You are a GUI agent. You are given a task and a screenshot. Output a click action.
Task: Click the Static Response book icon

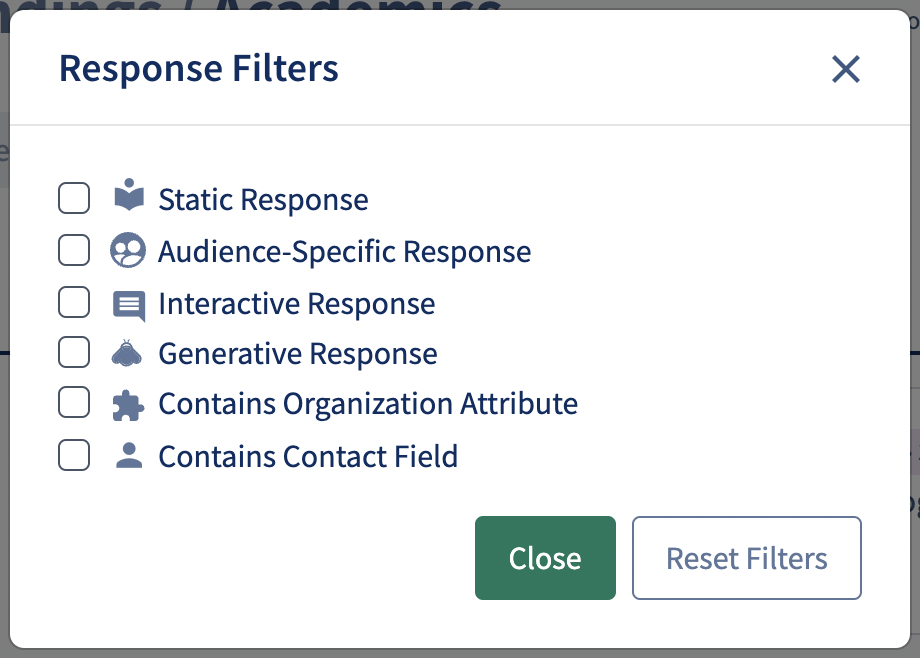pos(128,196)
